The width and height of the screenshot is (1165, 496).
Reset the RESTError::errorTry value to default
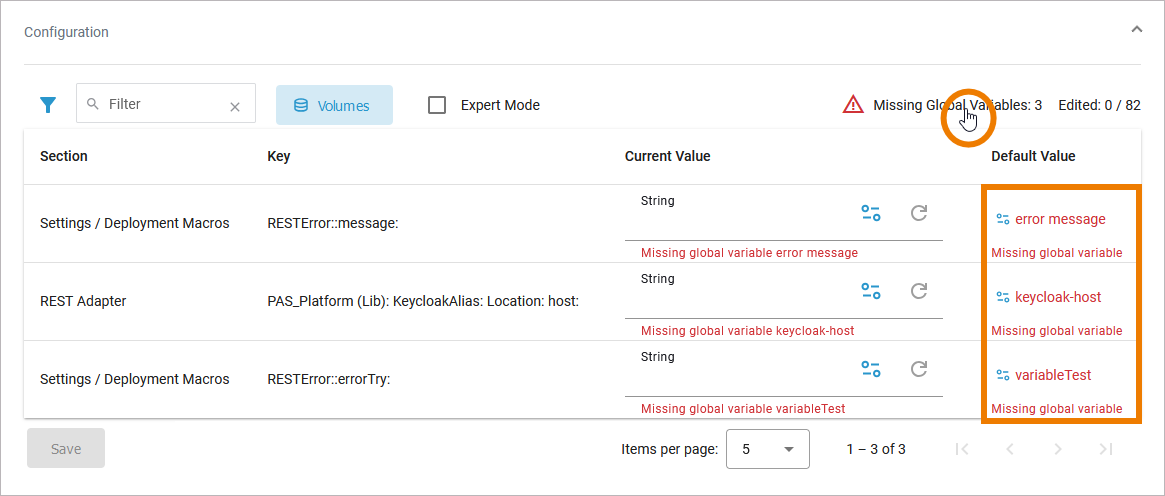(x=919, y=369)
